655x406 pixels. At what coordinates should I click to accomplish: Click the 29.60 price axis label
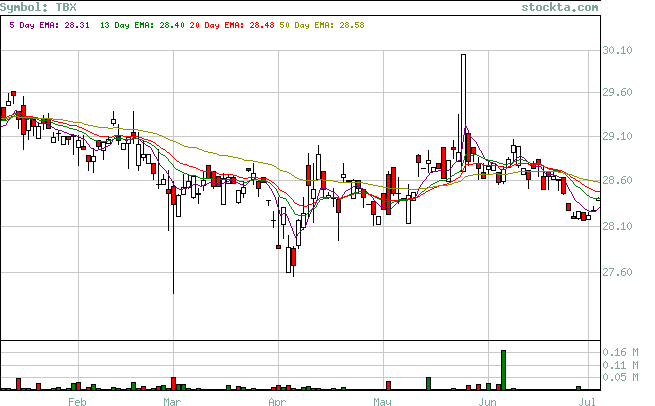617,92
